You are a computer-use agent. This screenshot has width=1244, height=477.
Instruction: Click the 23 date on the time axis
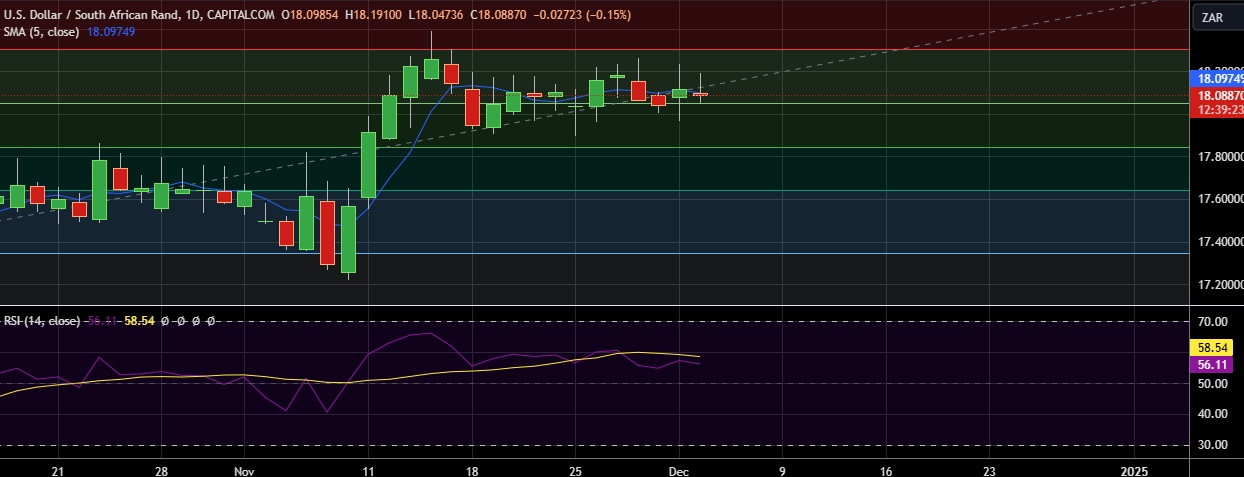coord(990,469)
